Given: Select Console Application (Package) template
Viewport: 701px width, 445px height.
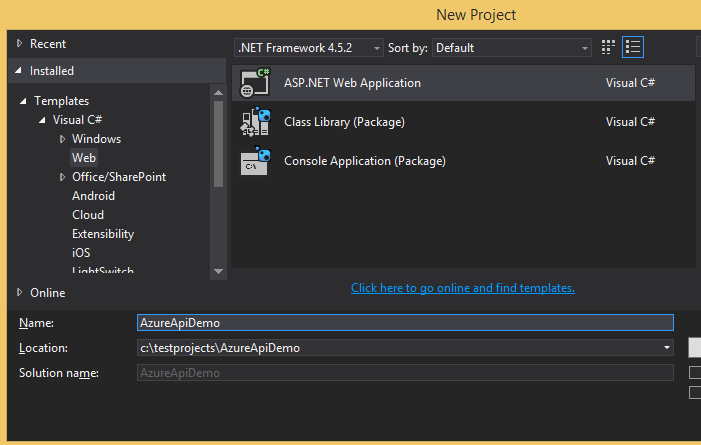Looking at the screenshot, I should click(463, 161).
